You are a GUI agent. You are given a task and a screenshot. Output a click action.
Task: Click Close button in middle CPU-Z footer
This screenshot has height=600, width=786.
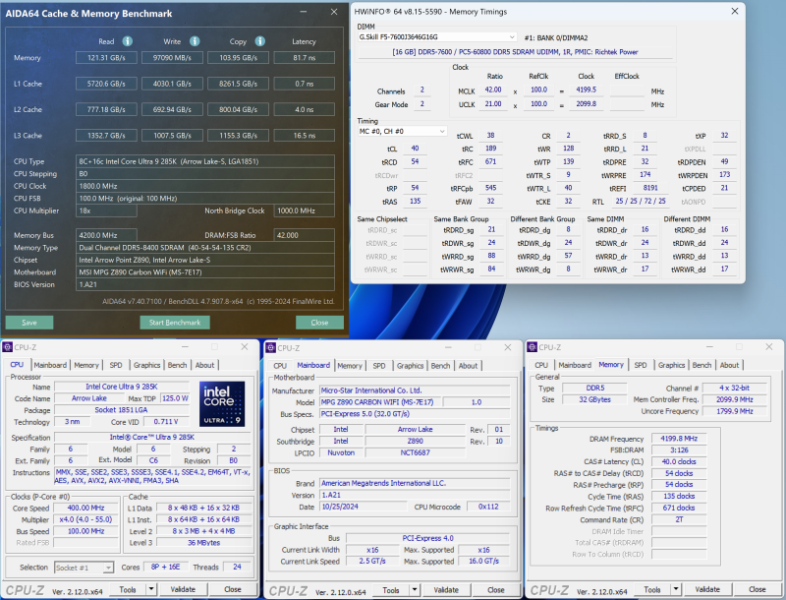click(496, 590)
